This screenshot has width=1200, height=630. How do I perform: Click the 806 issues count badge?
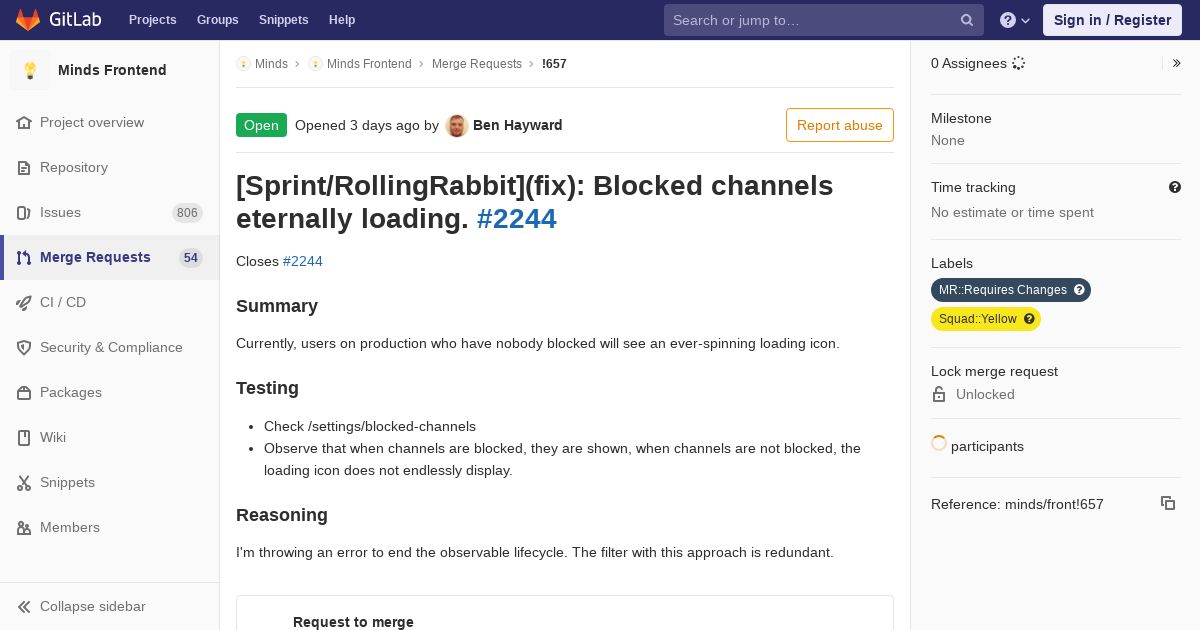(x=187, y=212)
